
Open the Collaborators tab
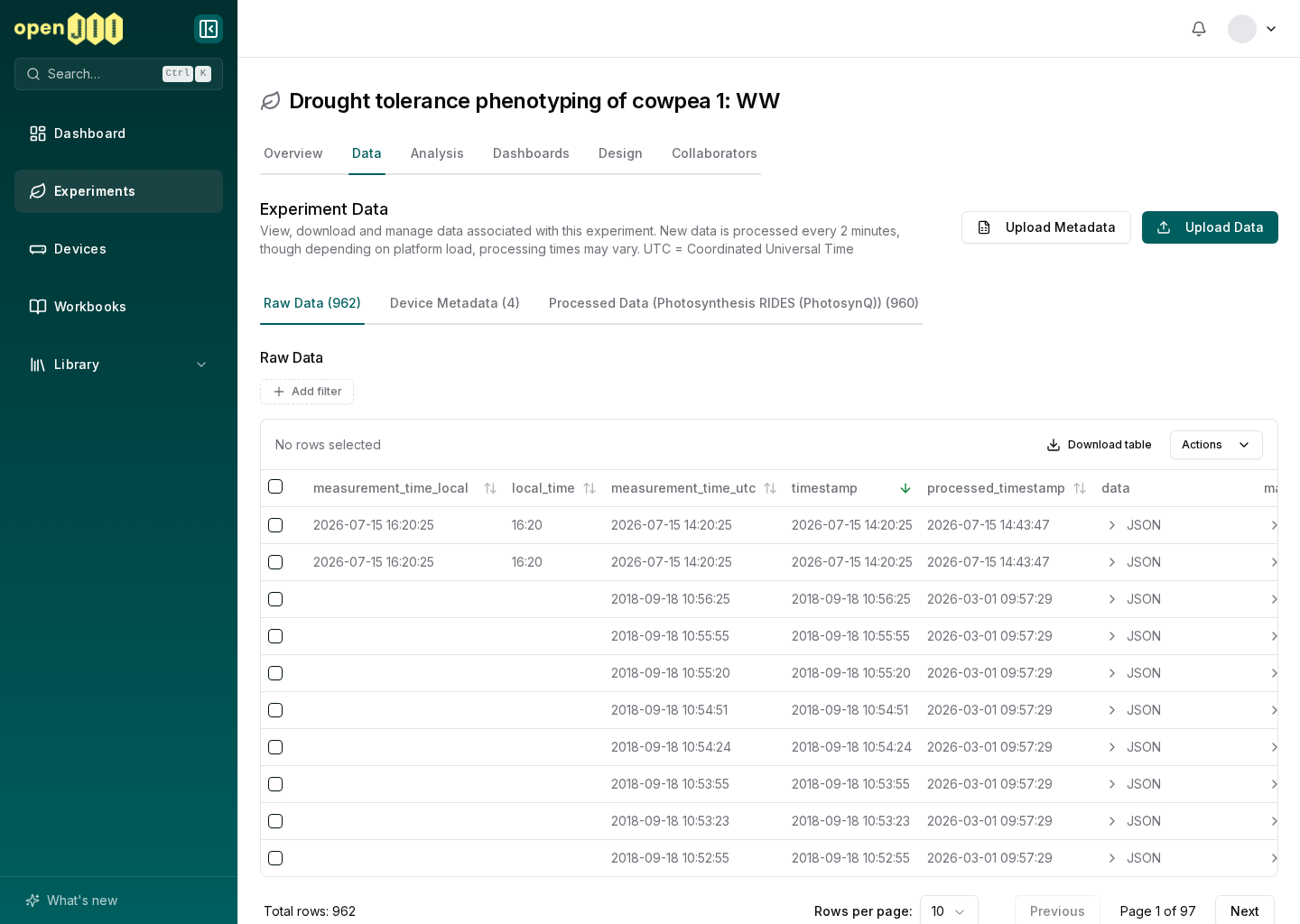pos(714,153)
